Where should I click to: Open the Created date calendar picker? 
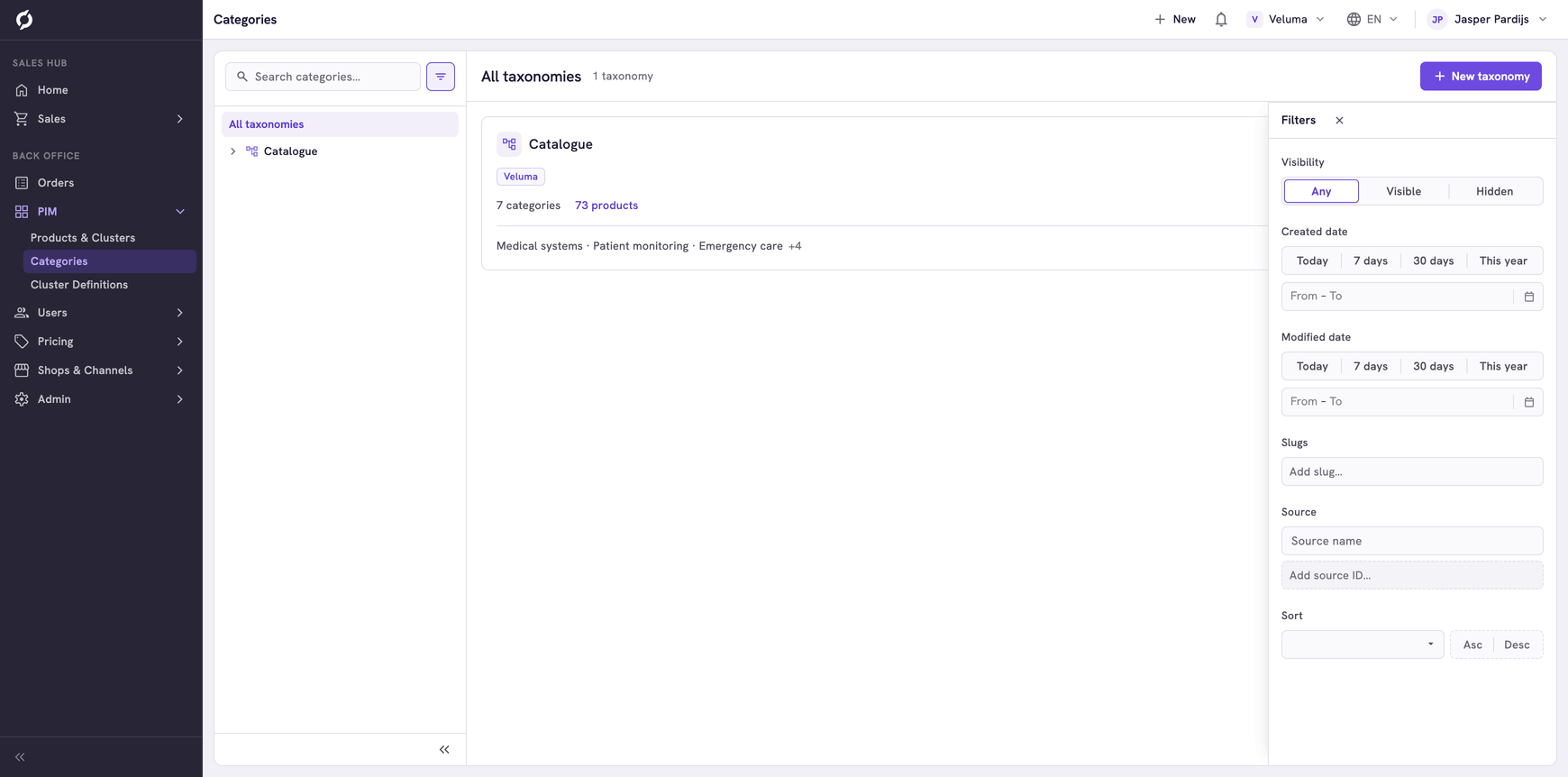[1529, 297]
